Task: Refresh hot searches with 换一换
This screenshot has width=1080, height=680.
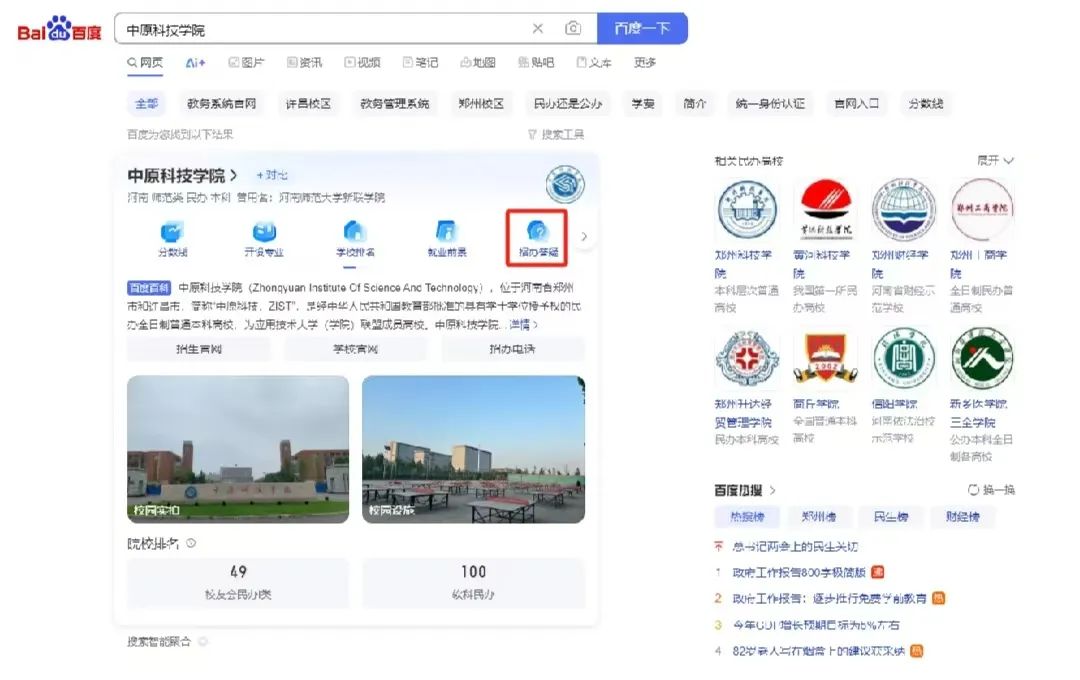Action: click(992, 490)
